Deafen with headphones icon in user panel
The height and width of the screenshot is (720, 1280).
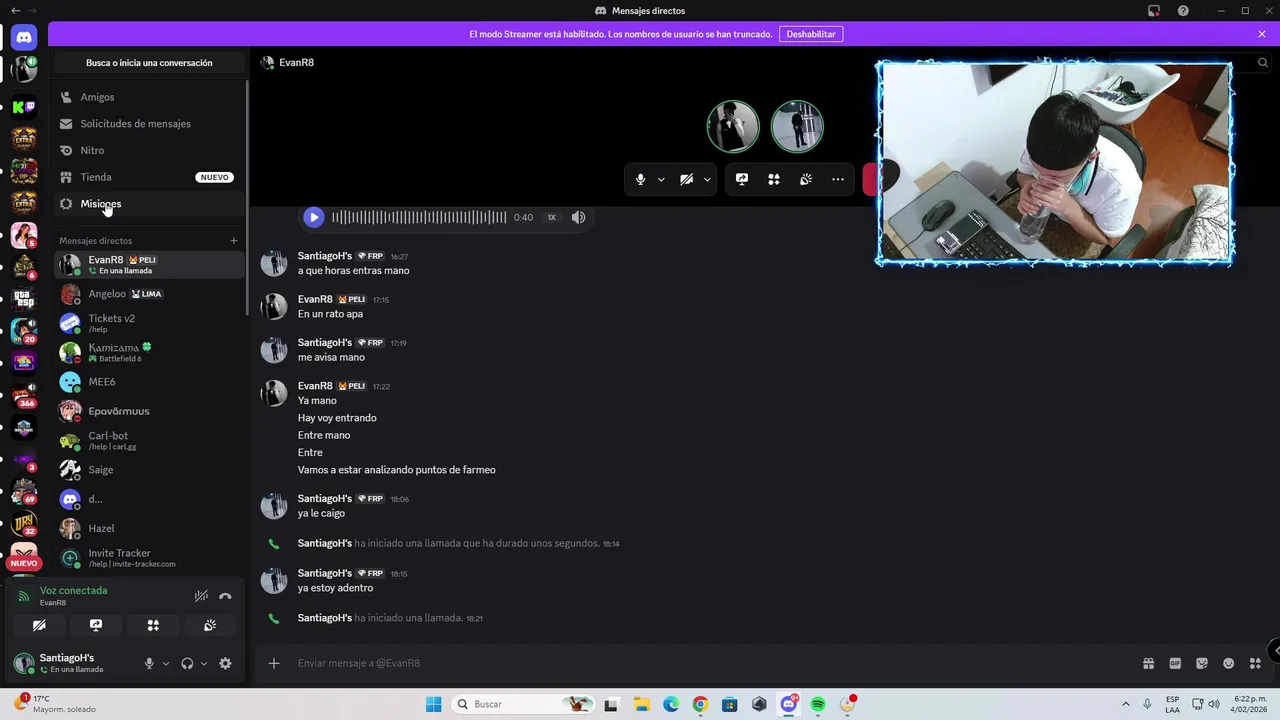coord(187,663)
